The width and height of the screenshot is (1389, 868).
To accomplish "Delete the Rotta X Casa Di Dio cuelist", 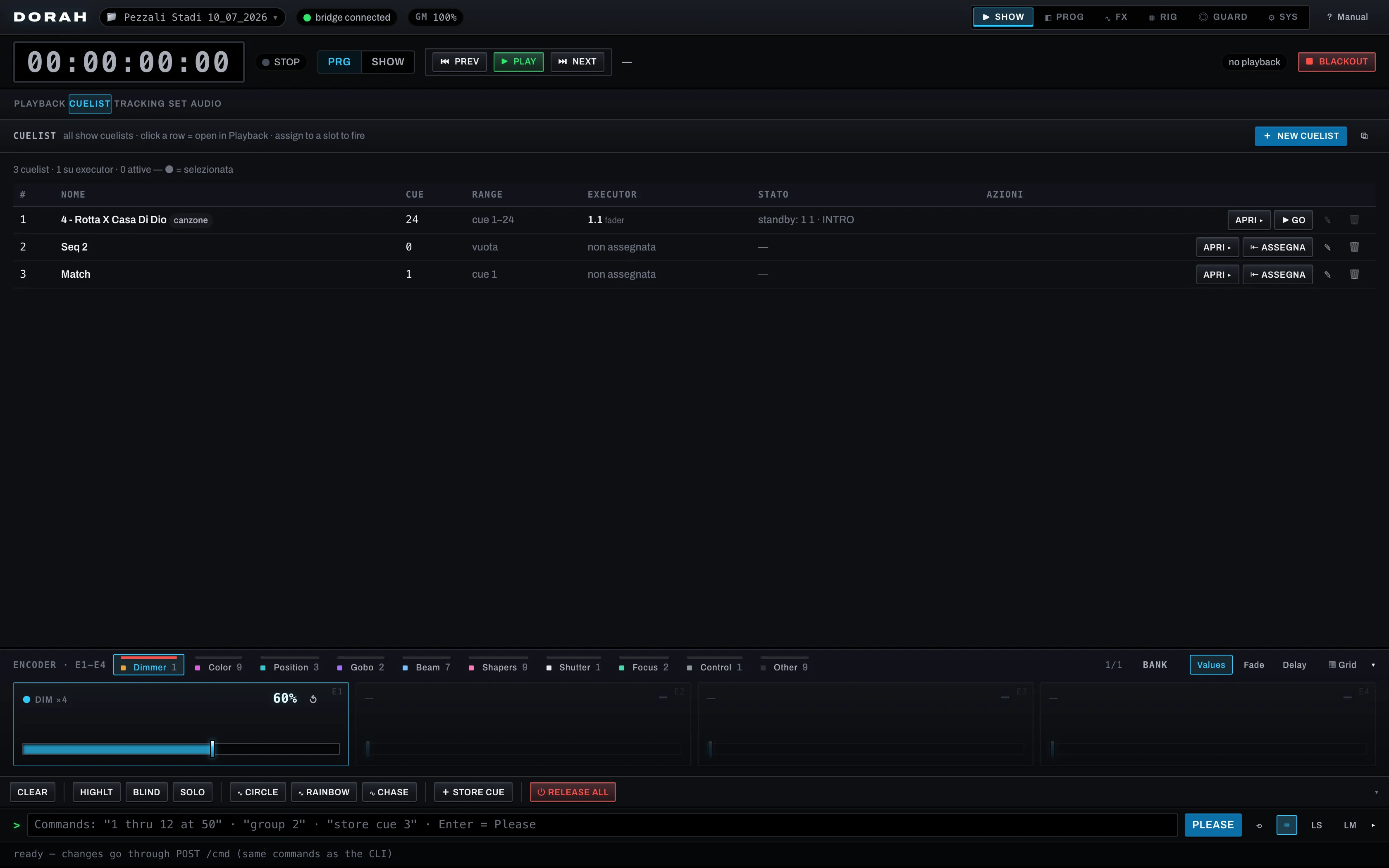I will 1354,220.
